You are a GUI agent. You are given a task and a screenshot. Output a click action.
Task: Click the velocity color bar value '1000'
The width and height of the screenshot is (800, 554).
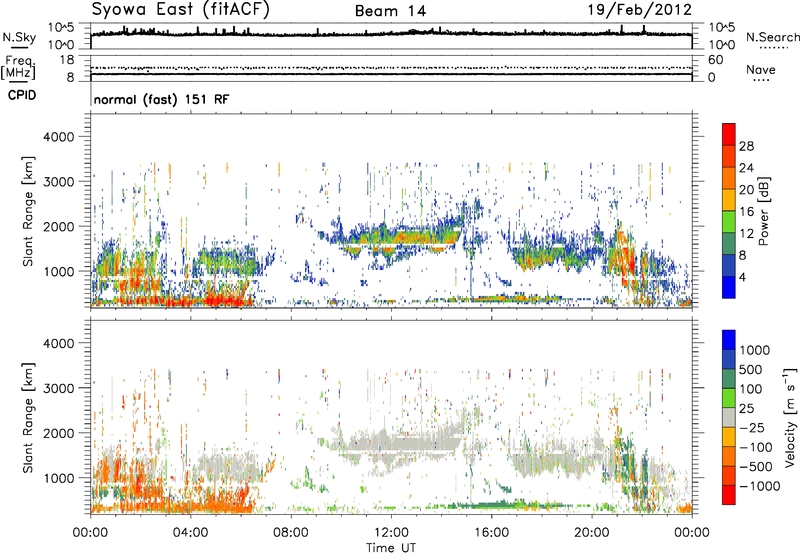tap(755, 350)
